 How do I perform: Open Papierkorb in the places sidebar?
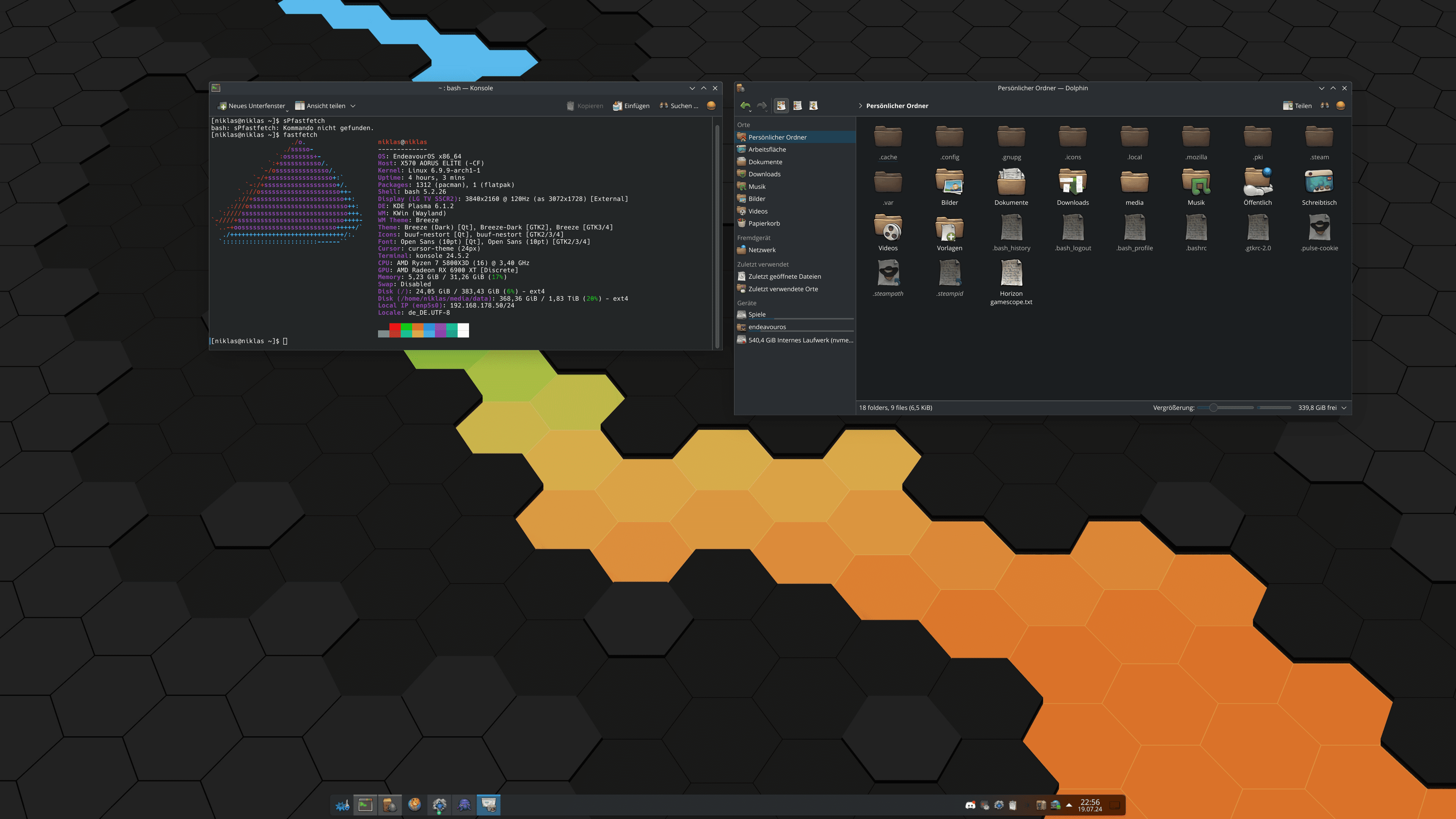(x=795, y=223)
